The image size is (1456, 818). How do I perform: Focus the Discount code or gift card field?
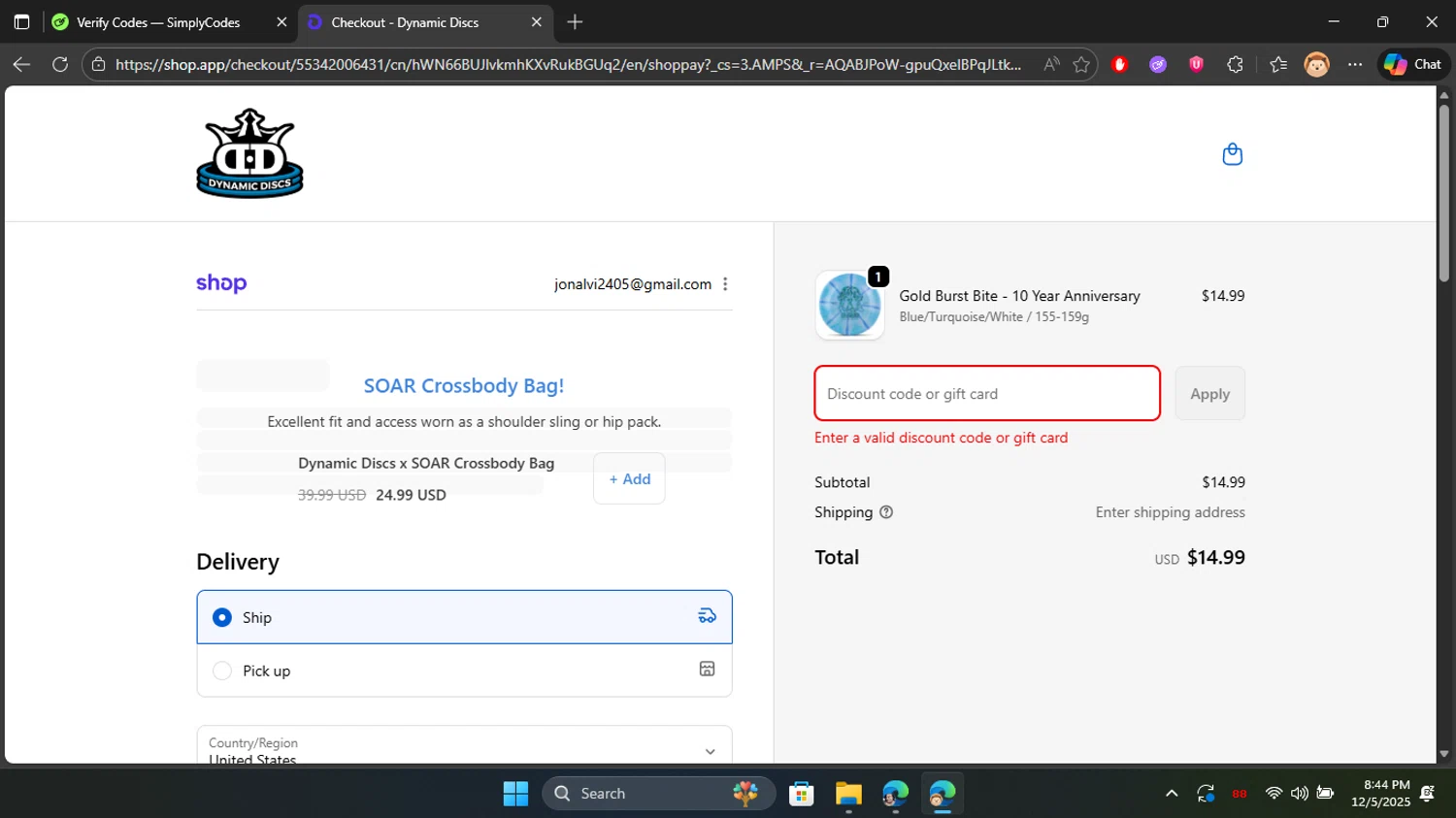click(987, 393)
